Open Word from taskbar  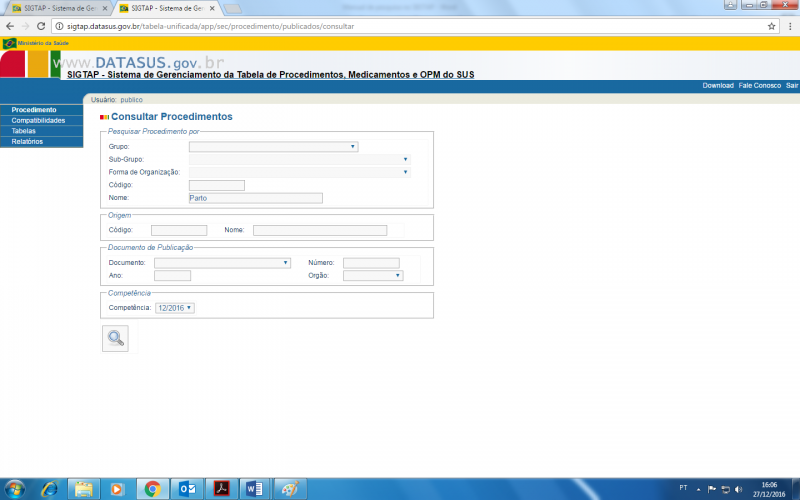tap(255, 489)
